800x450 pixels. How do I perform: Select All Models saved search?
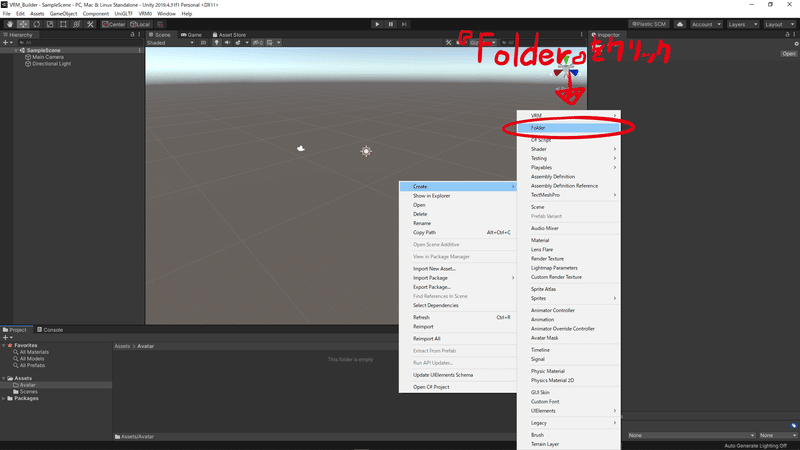click(x=32, y=359)
